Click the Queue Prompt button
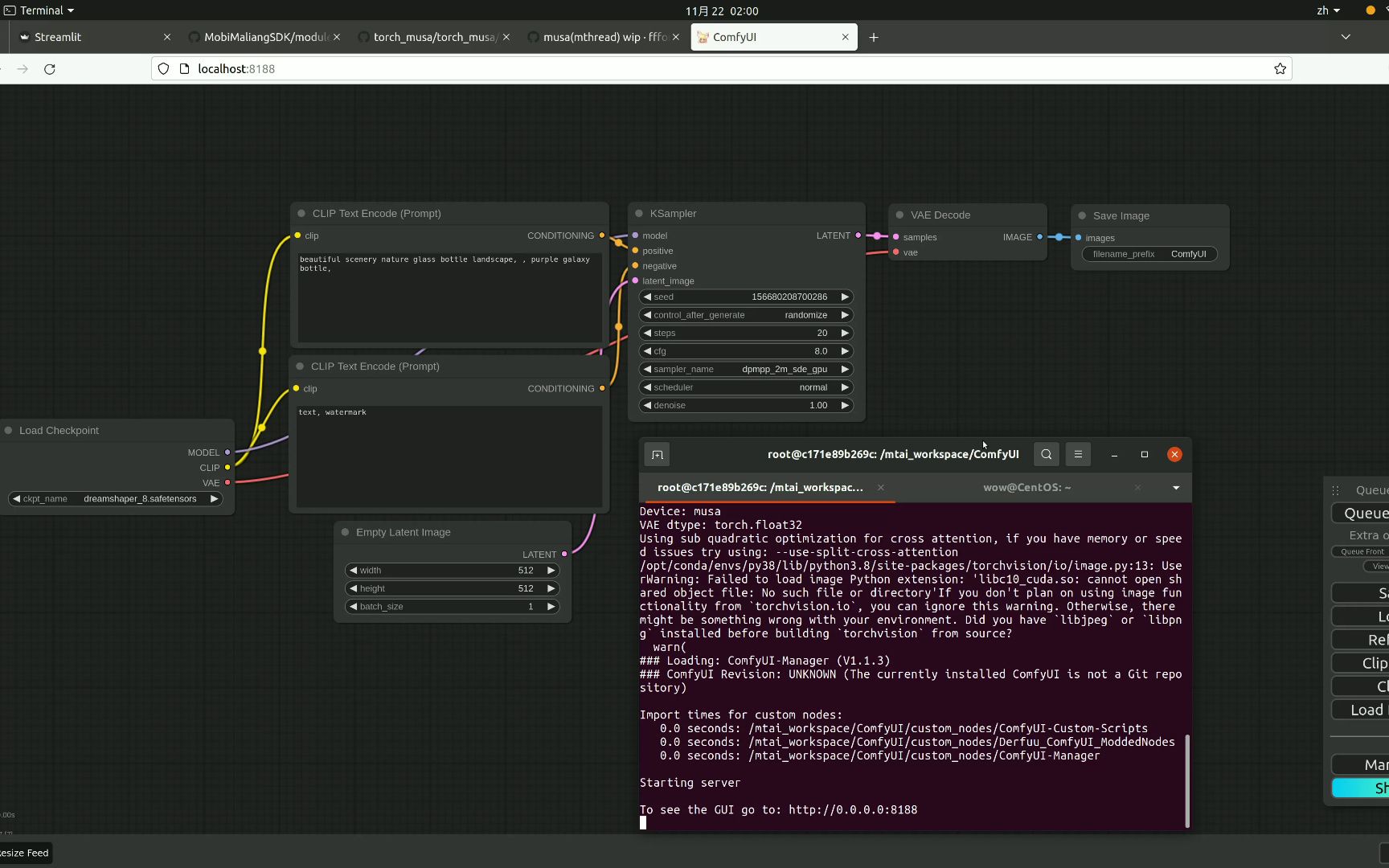The height and width of the screenshot is (868, 1389). 1365,514
